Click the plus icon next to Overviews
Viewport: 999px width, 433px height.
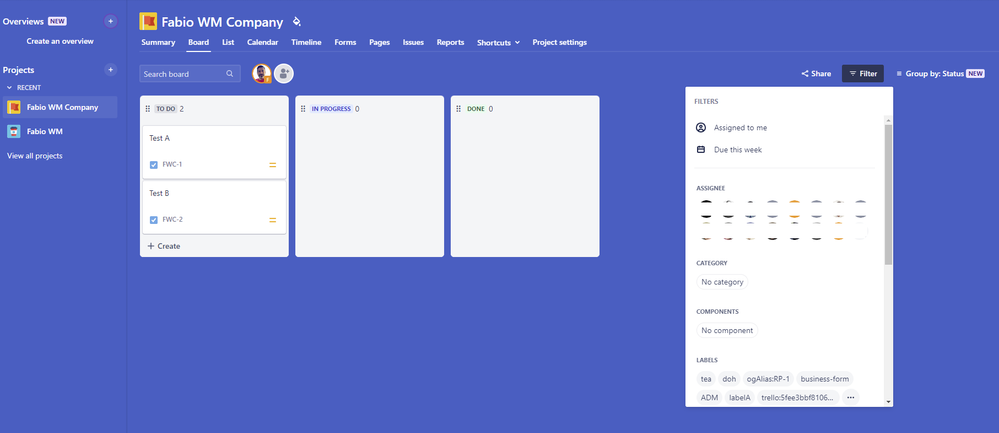click(110, 21)
